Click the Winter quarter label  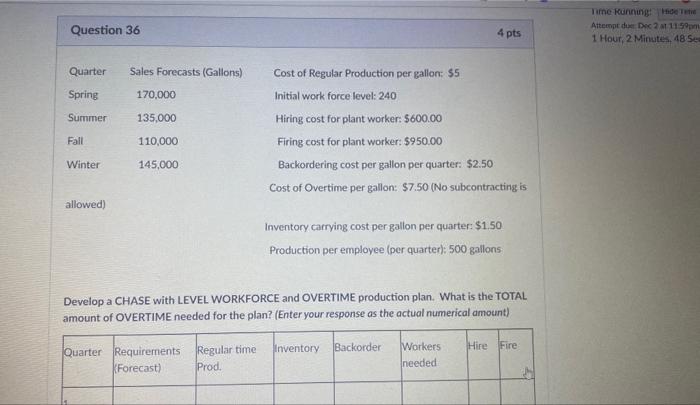tap(83, 164)
